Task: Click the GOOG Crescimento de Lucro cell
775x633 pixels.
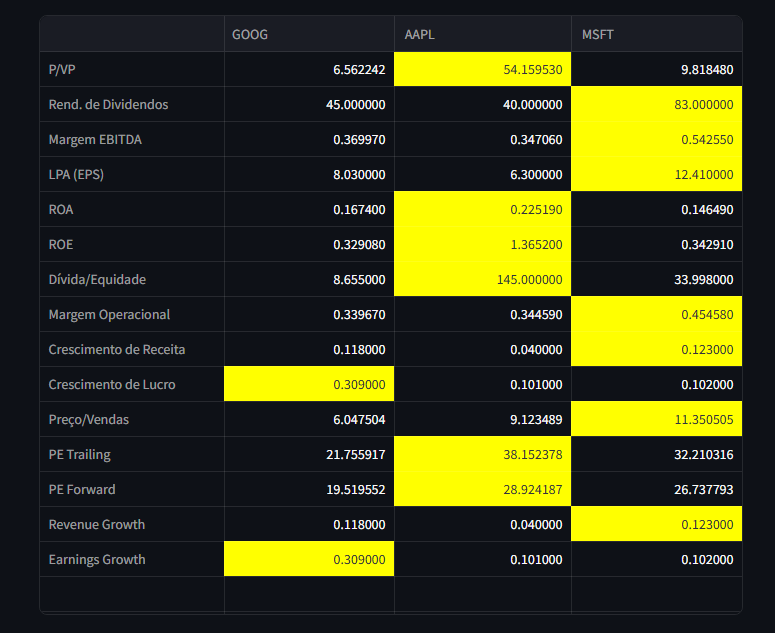Action: [x=309, y=385]
